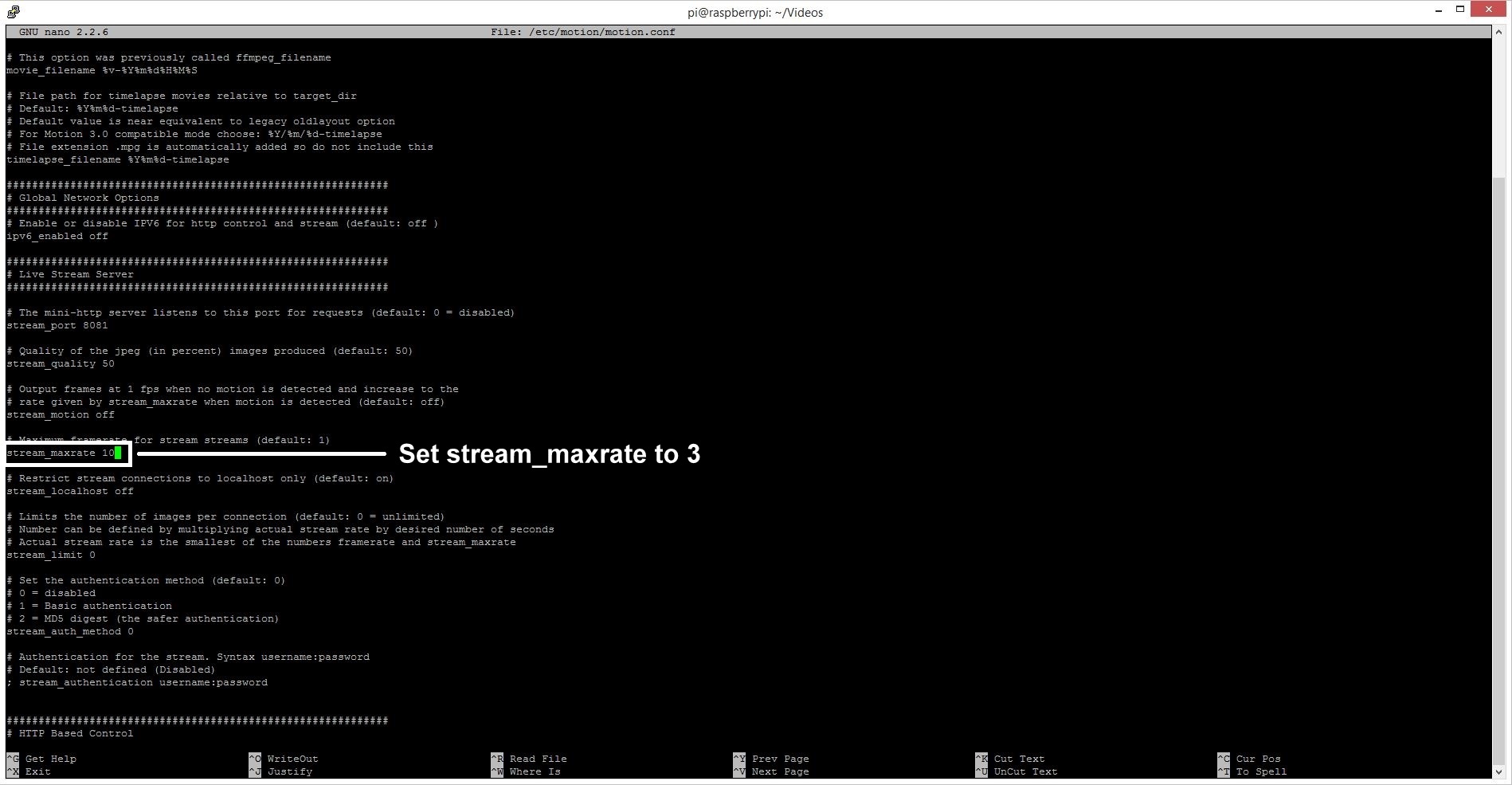The width and height of the screenshot is (1512, 785).
Task: Minimize the PuTTY terminal window
Action: 1439,10
